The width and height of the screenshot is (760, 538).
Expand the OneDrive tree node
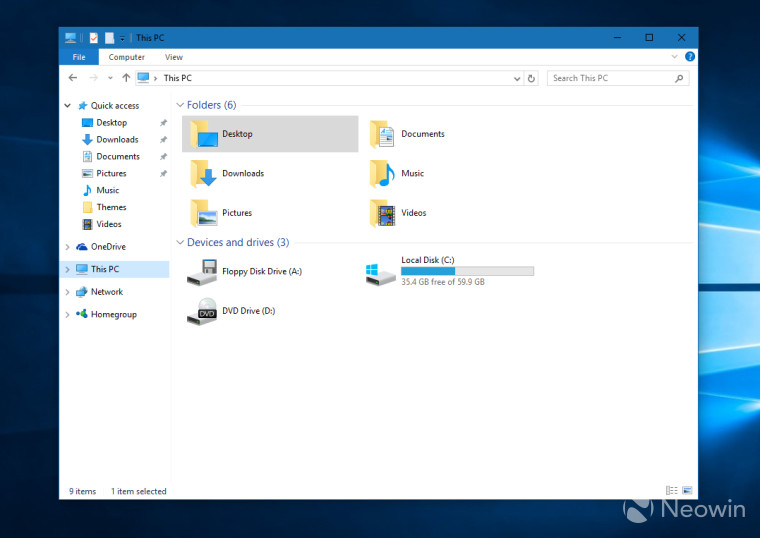pyautogui.click(x=67, y=247)
